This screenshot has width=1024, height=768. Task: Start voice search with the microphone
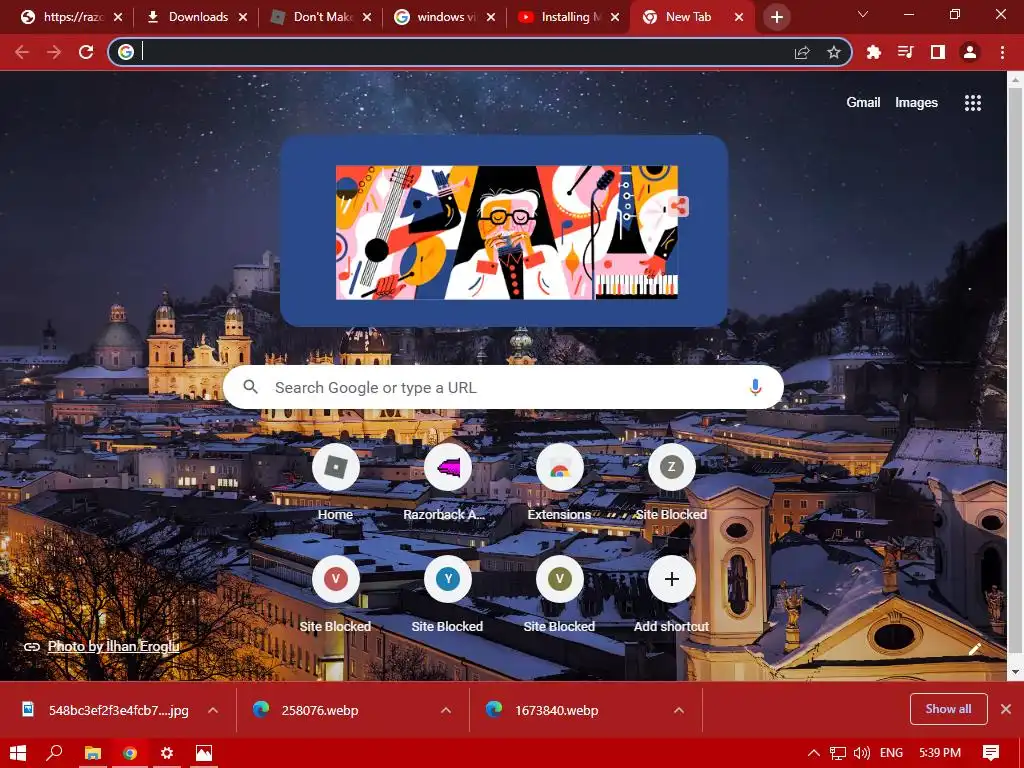click(x=755, y=387)
